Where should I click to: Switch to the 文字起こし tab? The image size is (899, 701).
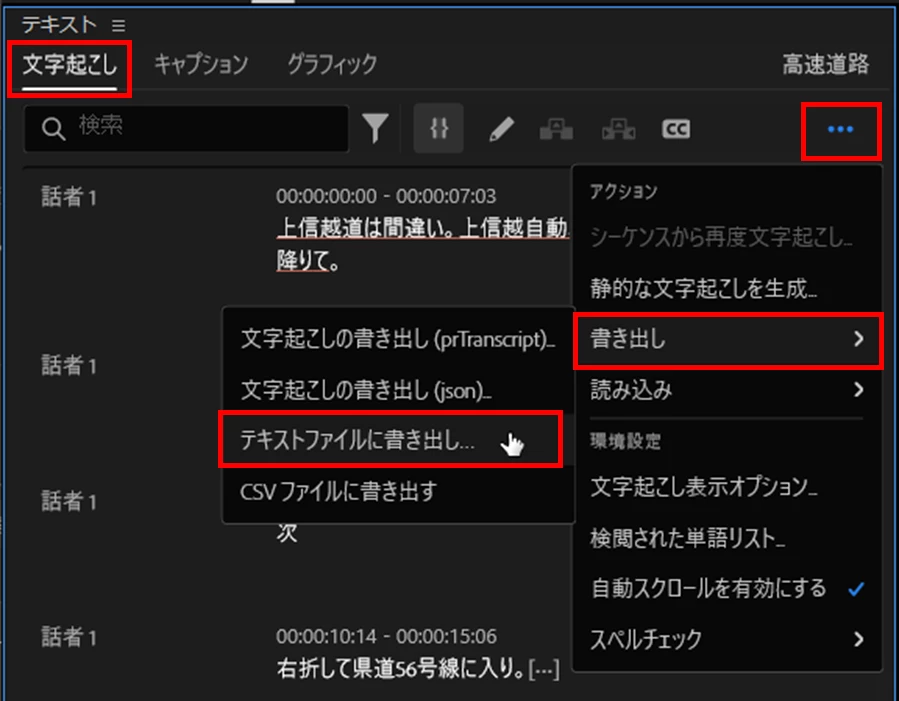(70, 64)
